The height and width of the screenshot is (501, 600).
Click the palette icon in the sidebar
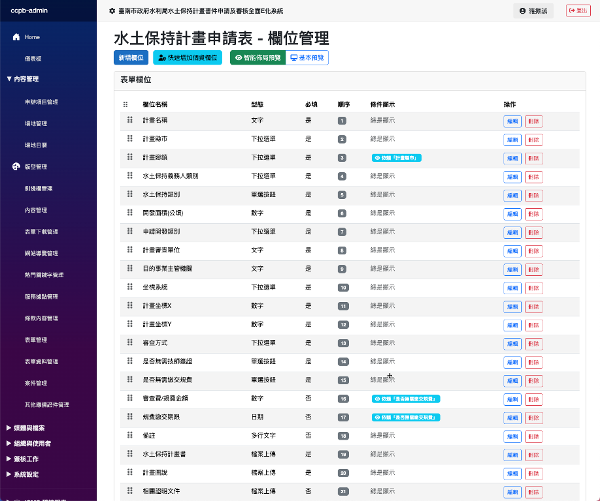pyautogui.click(x=16, y=167)
